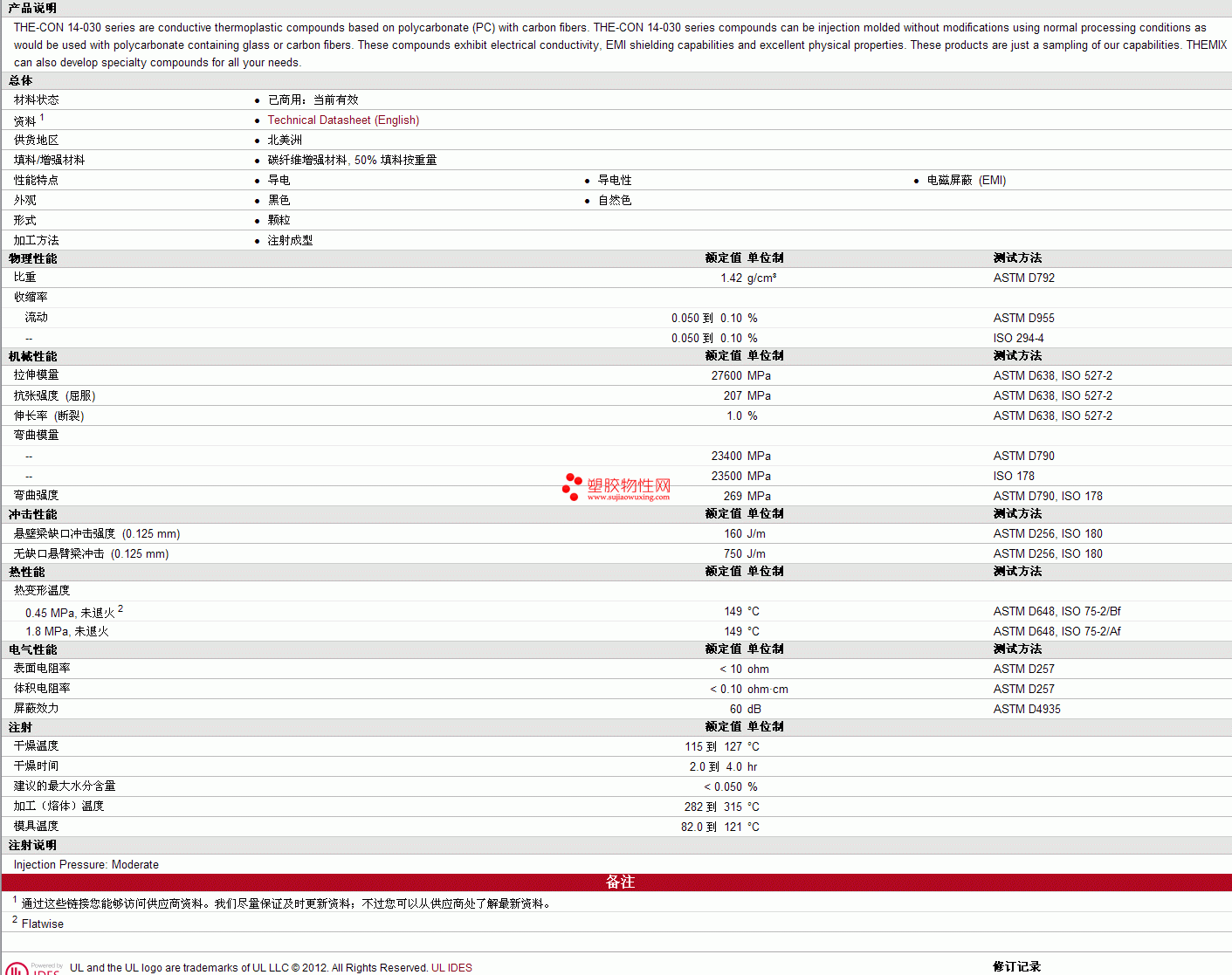Viewport: 1232px width, 975px height.
Task: Click the 模具温度 row label
Action: click(37, 827)
